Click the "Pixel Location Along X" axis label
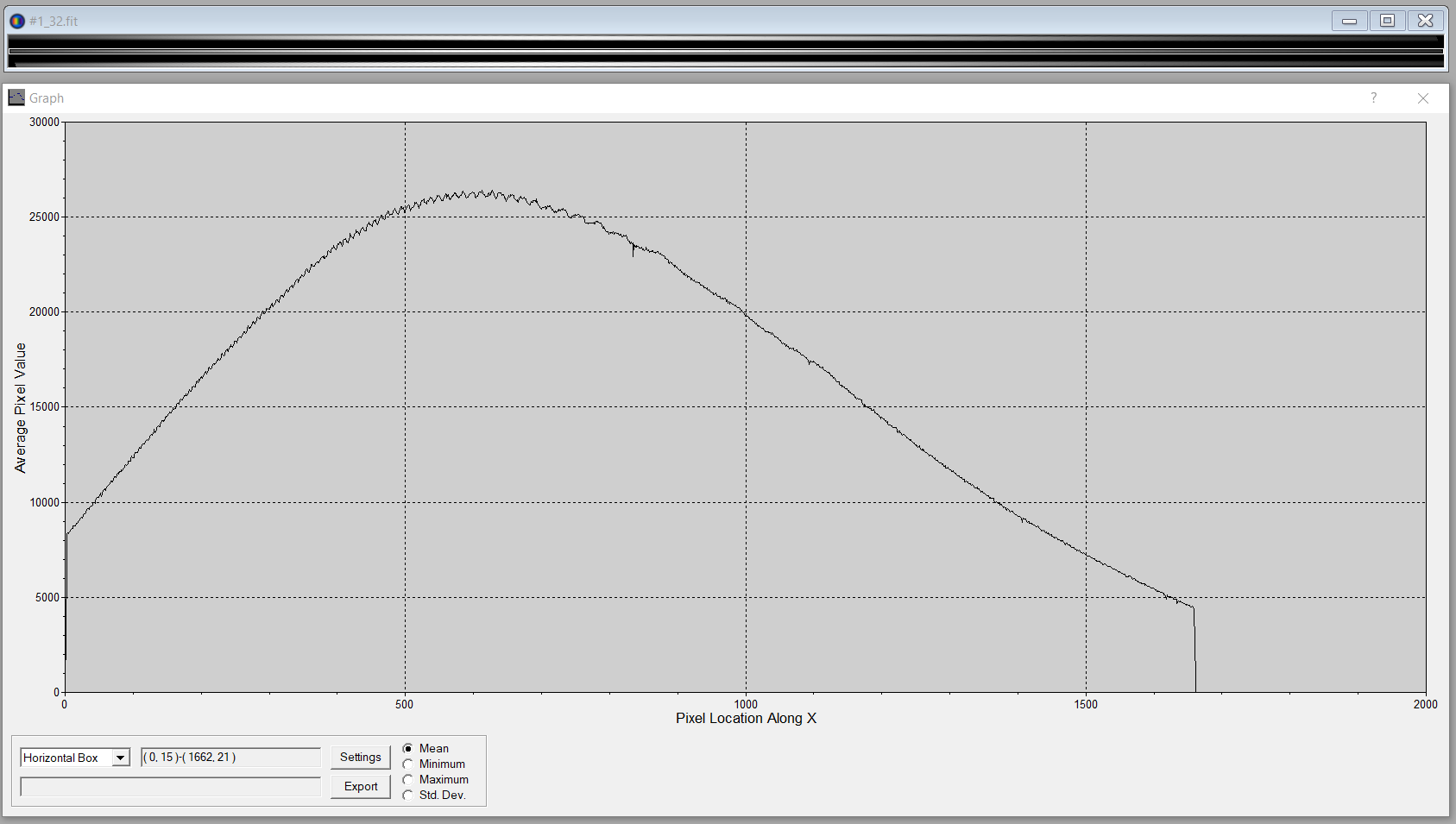 (746, 719)
